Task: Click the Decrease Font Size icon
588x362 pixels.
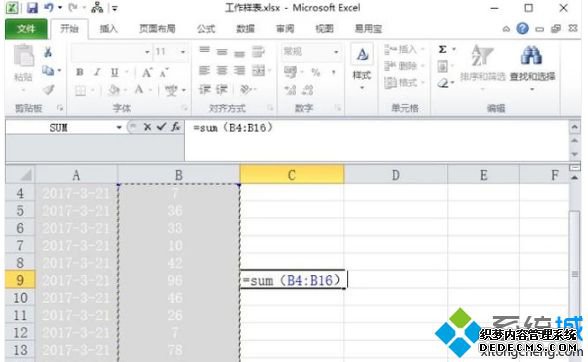Action: (164, 72)
